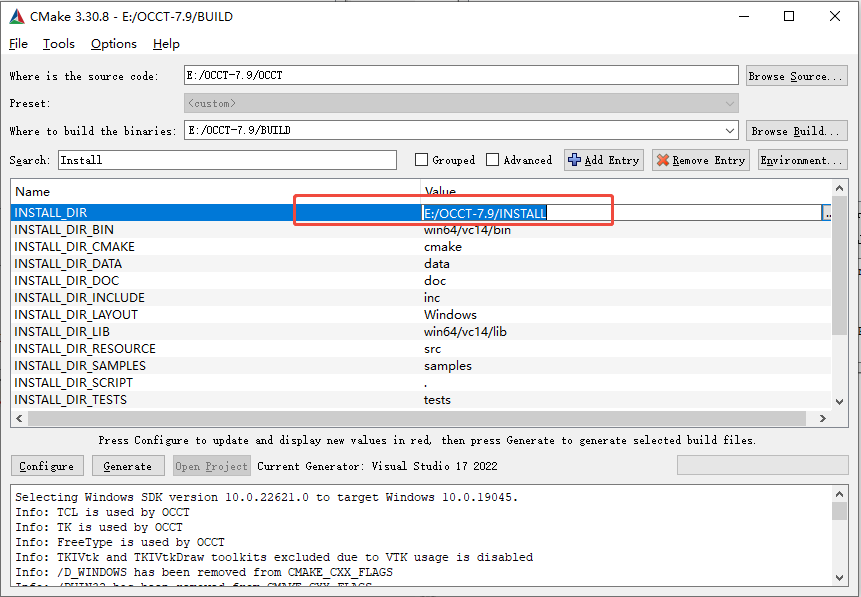Click the Search field containing Install
861x597 pixels.
pyautogui.click(x=227, y=160)
